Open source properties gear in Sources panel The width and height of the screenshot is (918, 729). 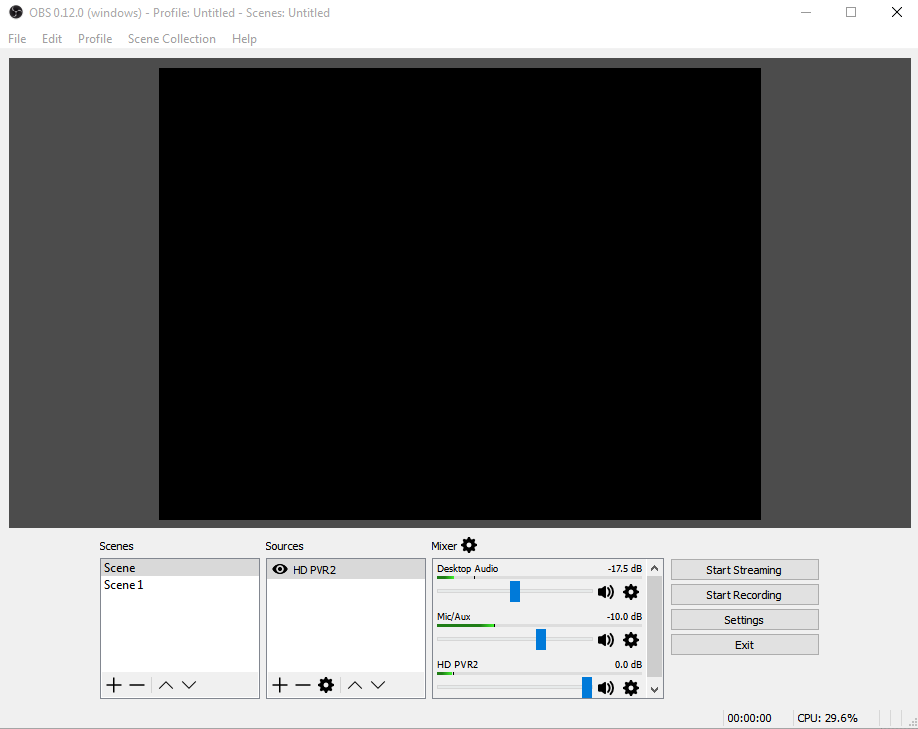(326, 685)
